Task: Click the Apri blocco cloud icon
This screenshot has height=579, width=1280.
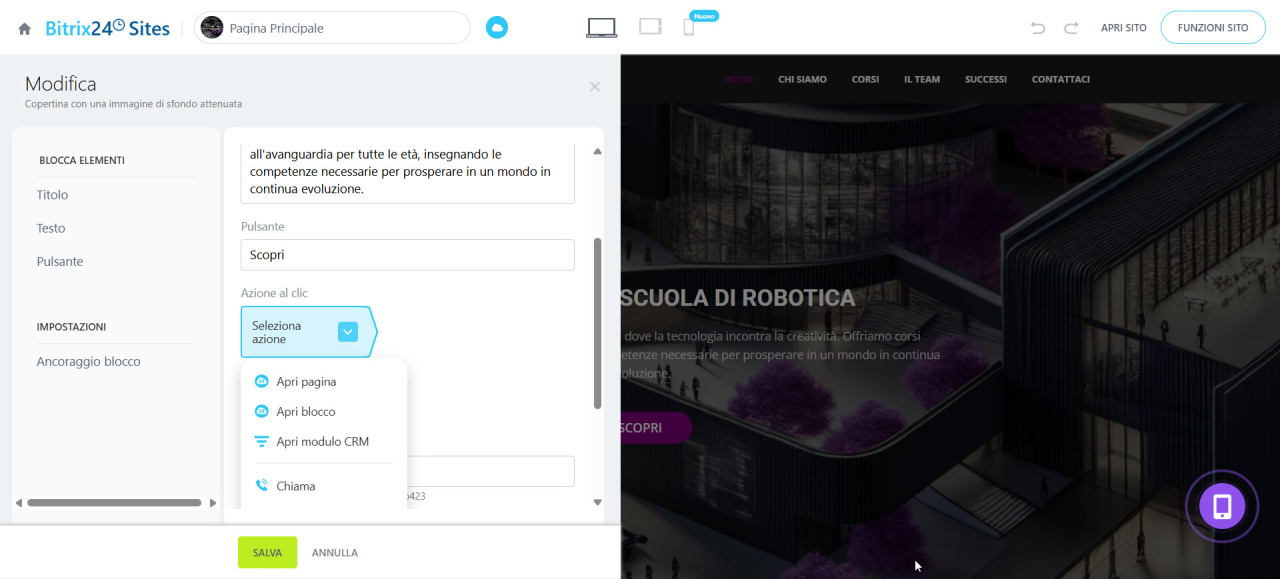Action: point(262,412)
